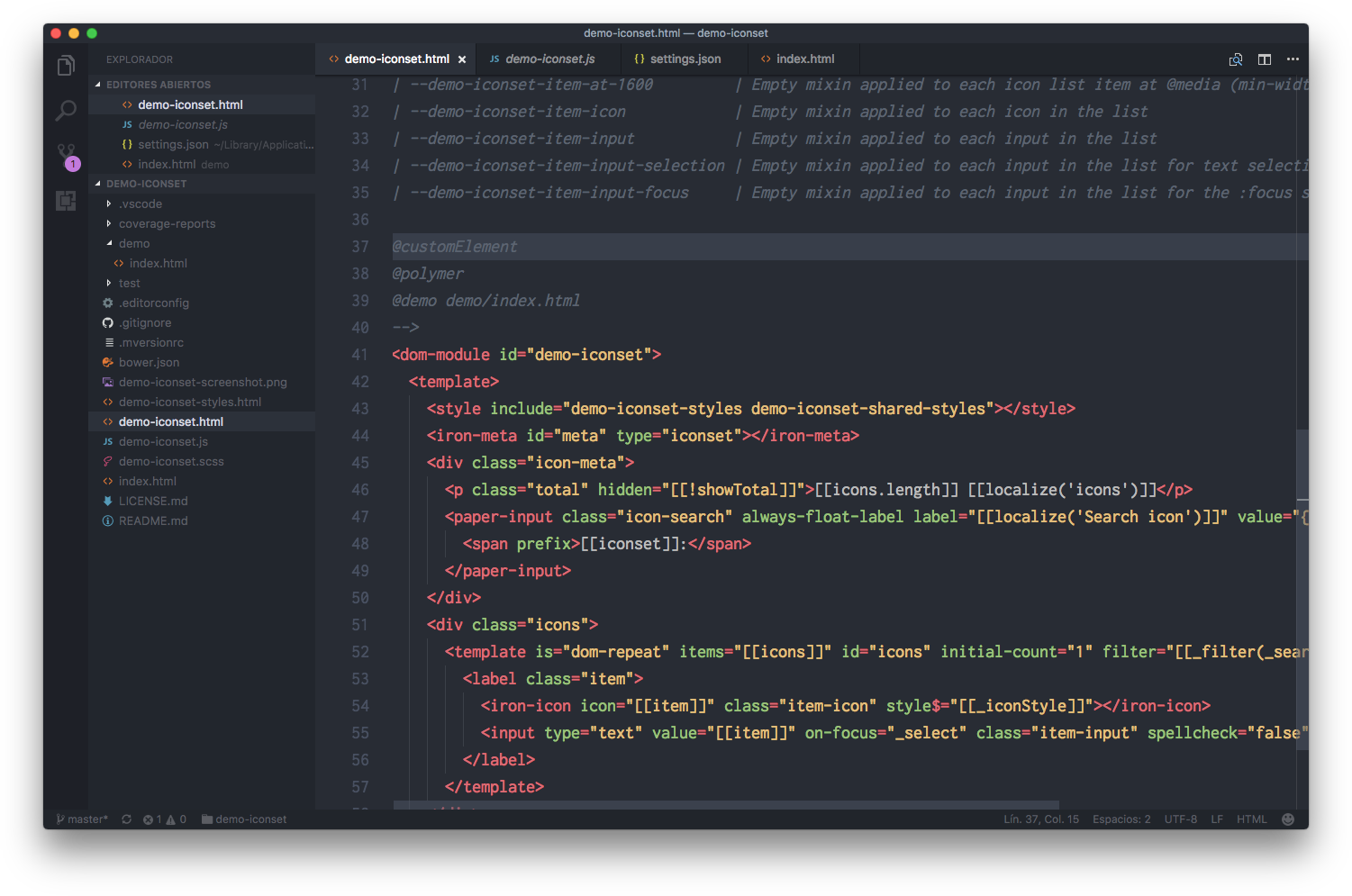Switch to the demo-iconset.js tab
The height and width of the screenshot is (896, 1352).
point(549,59)
